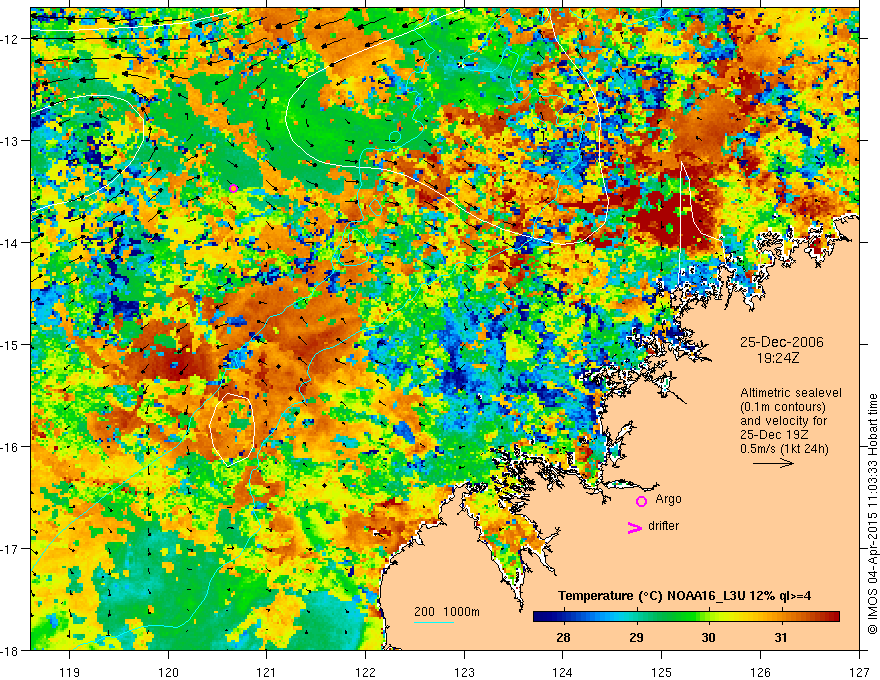Click the '200 1000m' depth contour label
880x680 pixels.
(x=447, y=612)
